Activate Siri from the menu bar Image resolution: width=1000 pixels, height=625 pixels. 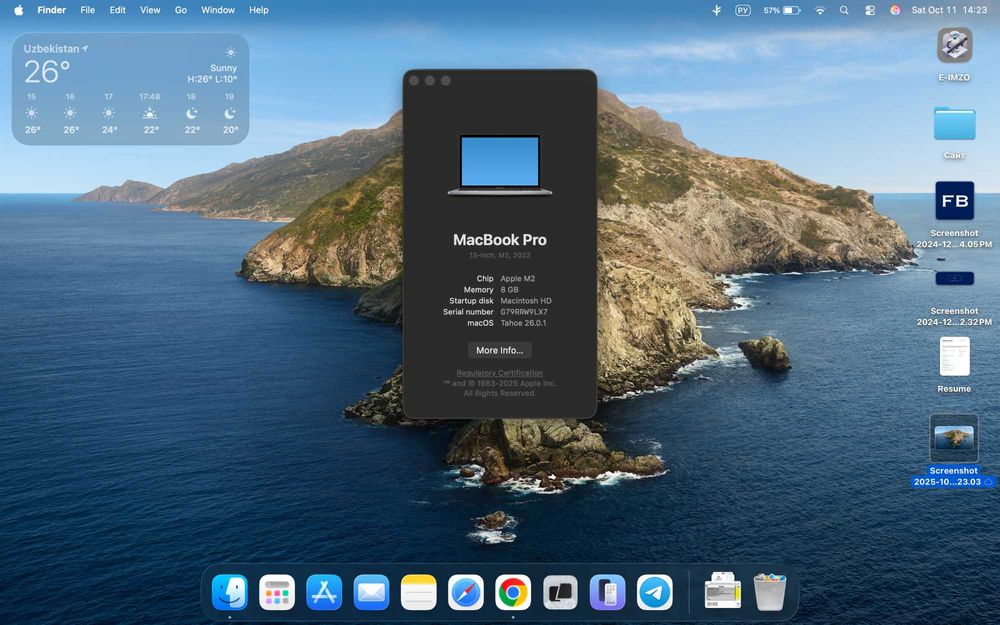click(x=895, y=10)
